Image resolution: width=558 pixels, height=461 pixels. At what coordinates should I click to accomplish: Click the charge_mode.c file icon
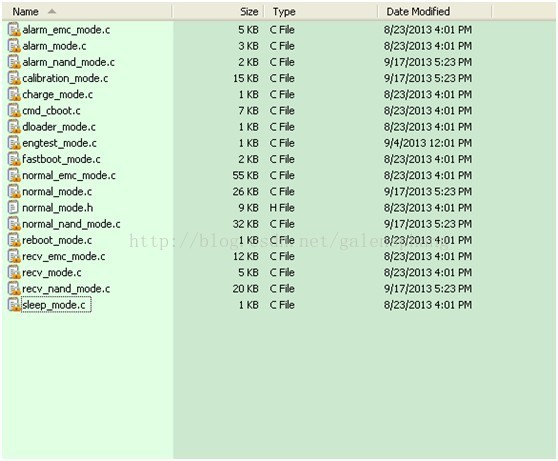pyautogui.click(x=14, y=94)
